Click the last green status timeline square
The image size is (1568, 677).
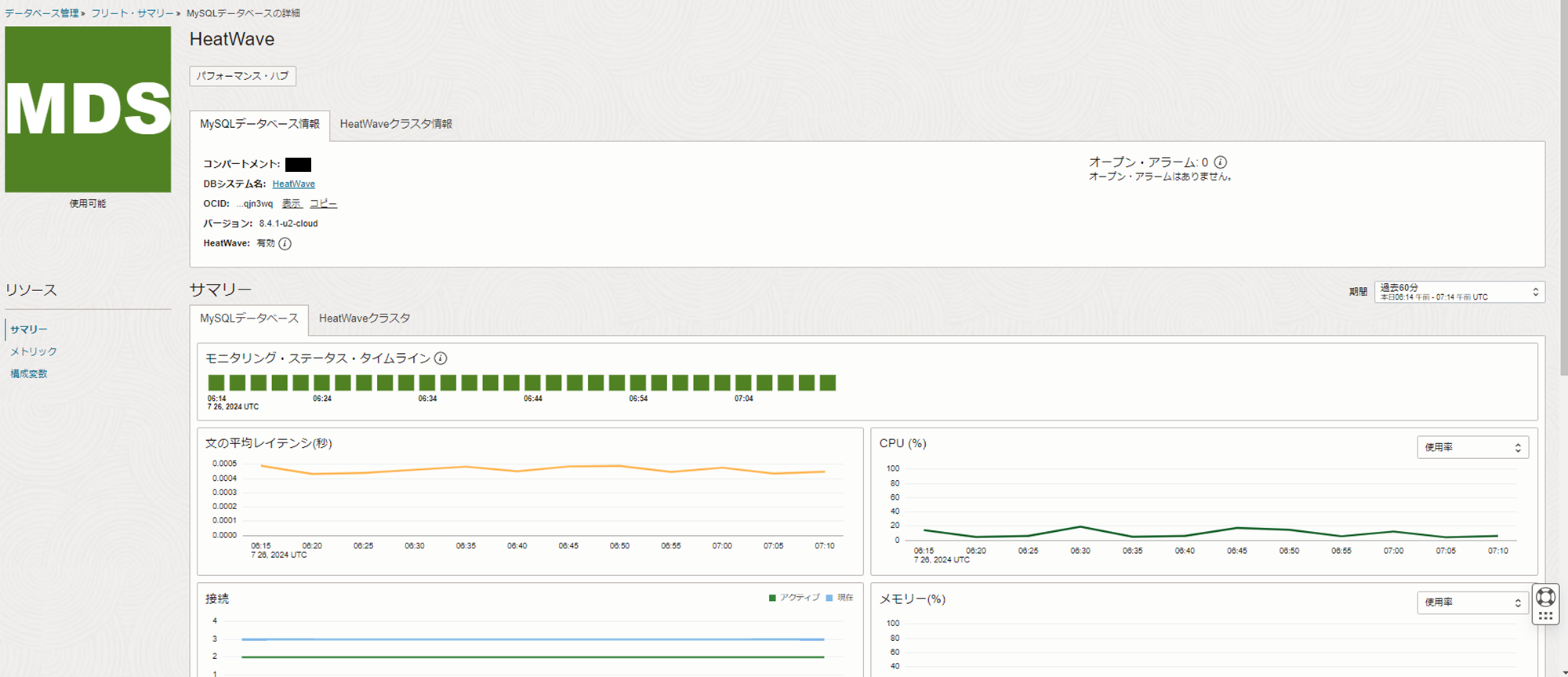point(828,383)
